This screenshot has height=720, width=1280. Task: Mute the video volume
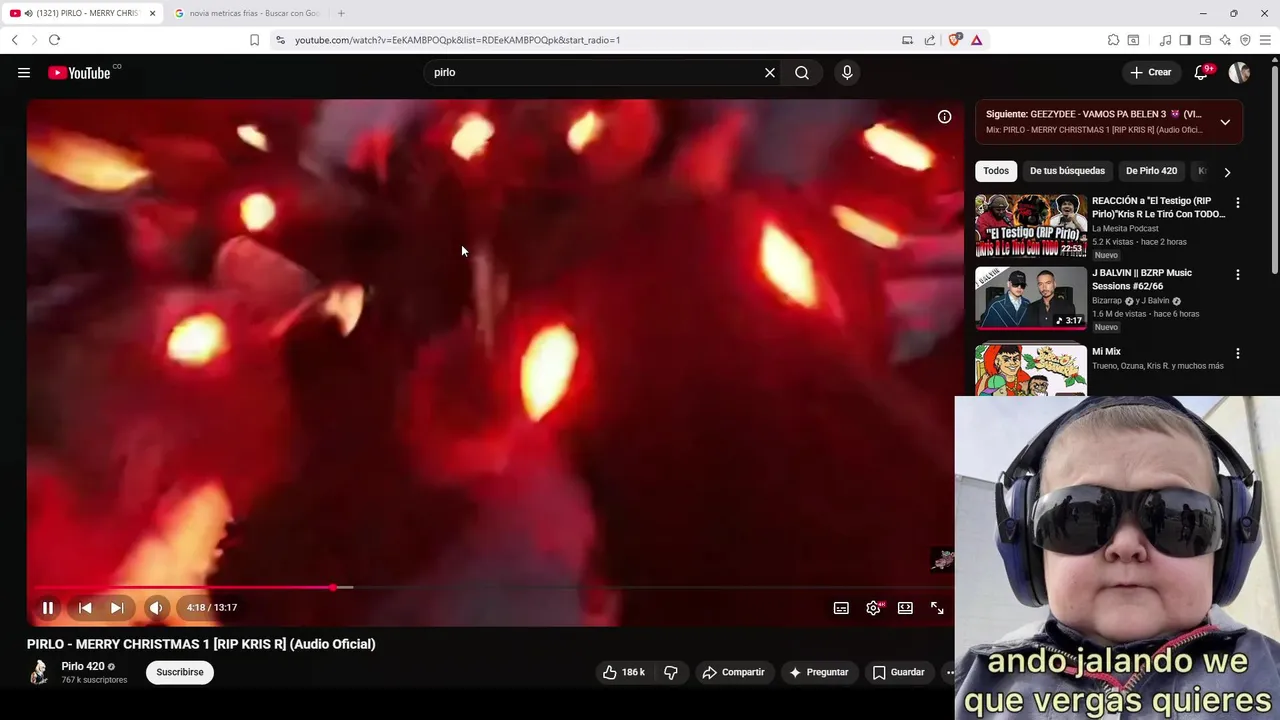[x=156, y=608]
